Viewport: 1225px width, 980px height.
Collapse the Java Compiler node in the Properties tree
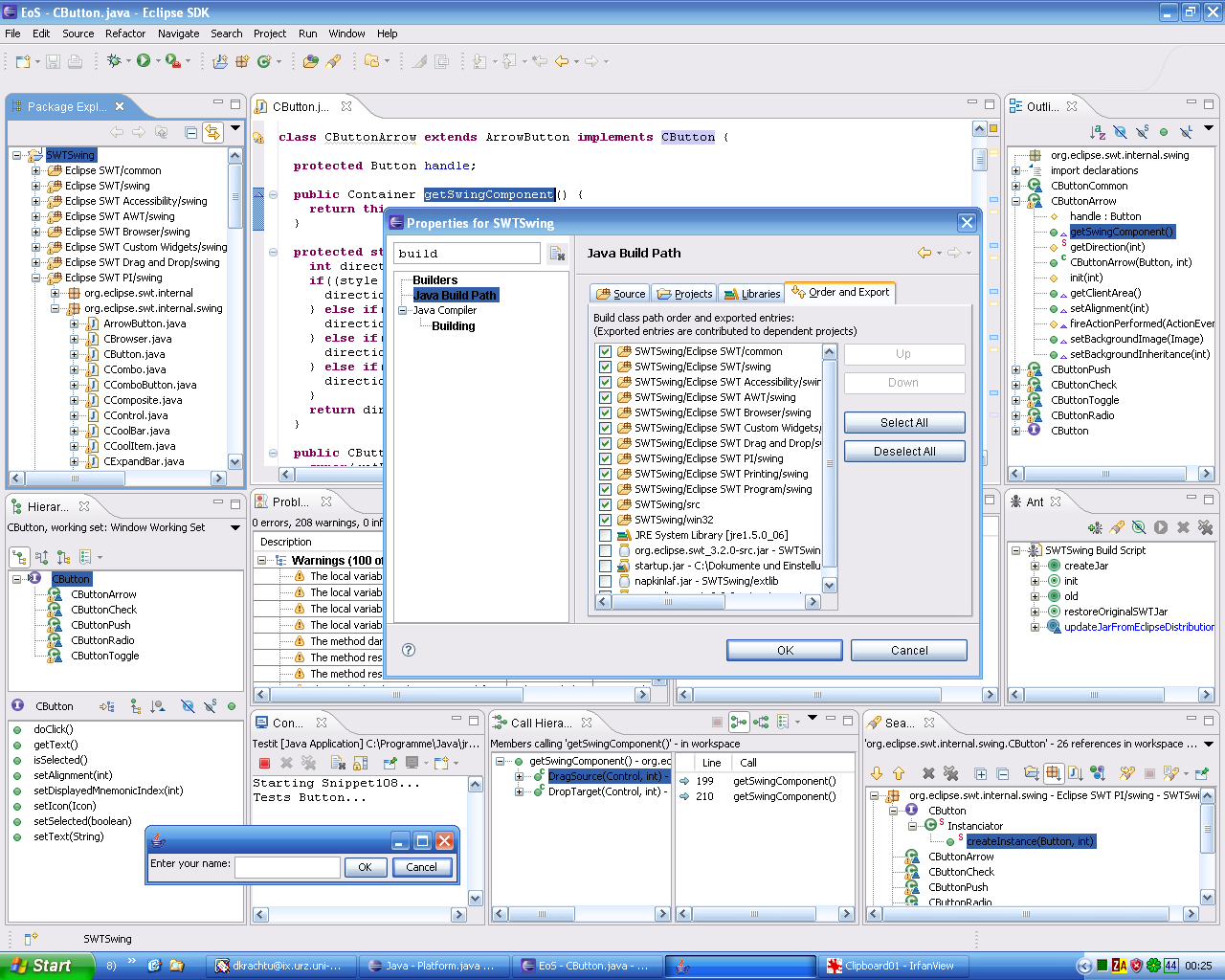pos(403,310)
